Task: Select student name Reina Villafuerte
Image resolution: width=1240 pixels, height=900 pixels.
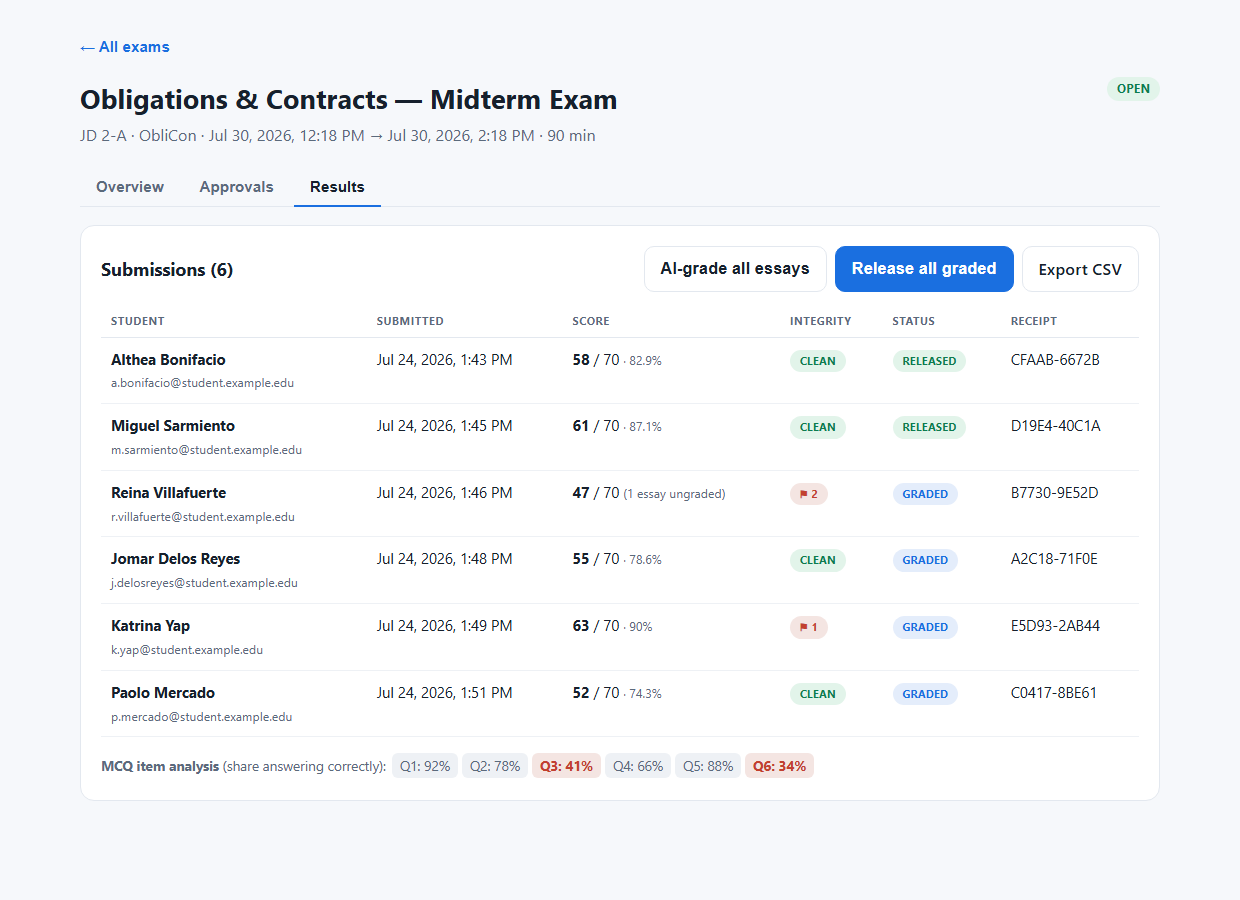Action: (x=168, y=493)
